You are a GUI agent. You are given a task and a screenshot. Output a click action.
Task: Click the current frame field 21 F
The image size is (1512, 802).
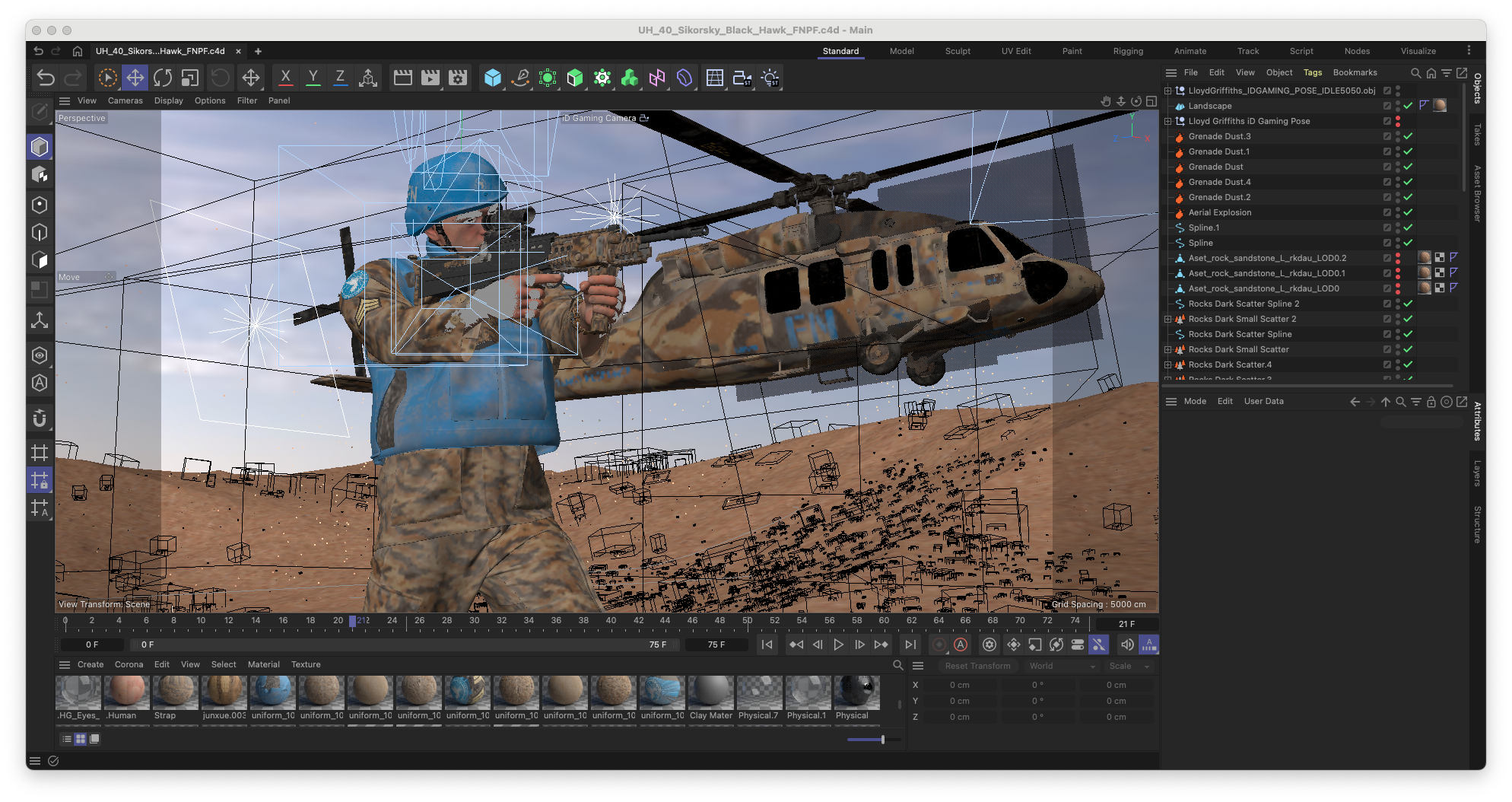pos(1126,624)
